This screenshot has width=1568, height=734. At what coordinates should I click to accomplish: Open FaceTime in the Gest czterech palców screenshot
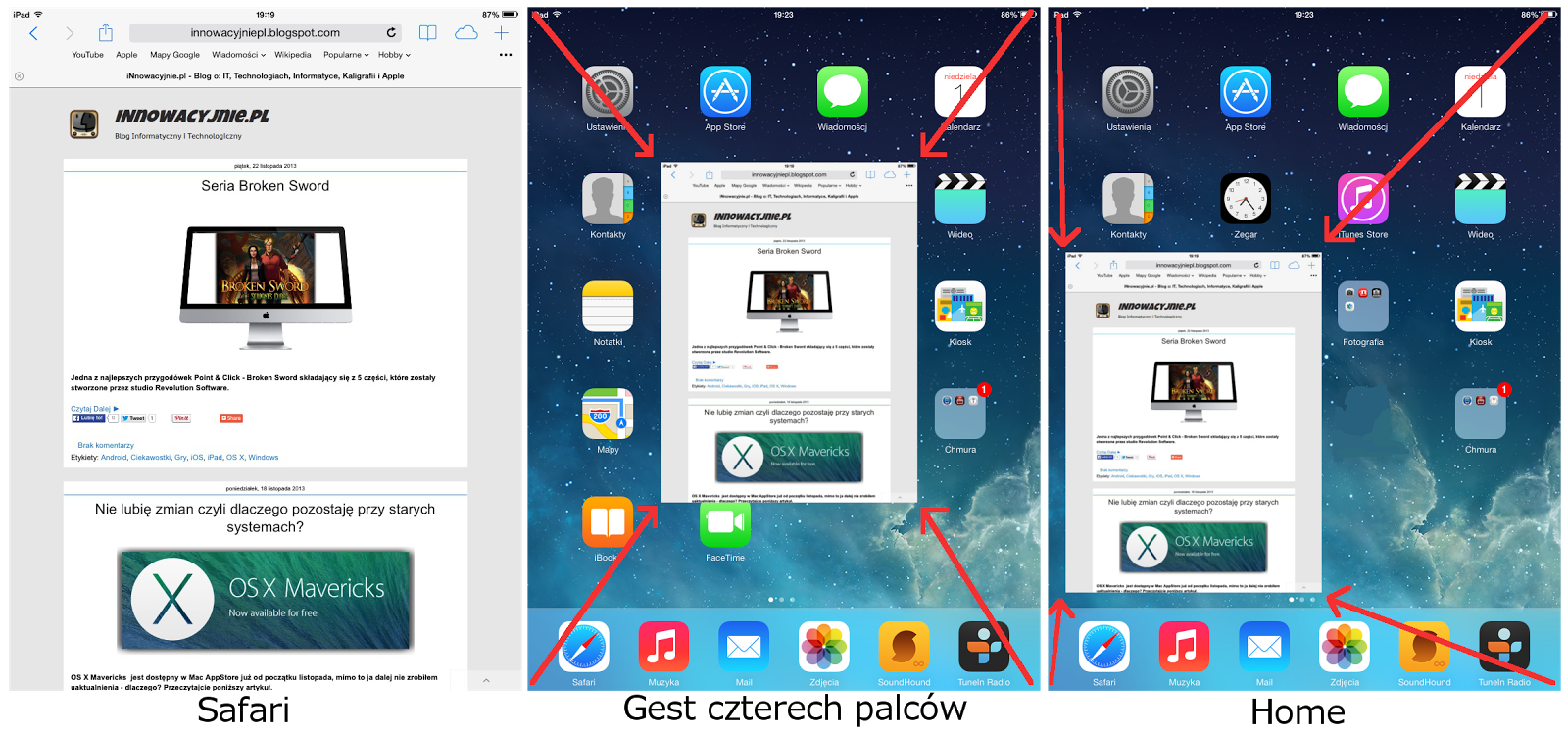click(x=725, y=526)
